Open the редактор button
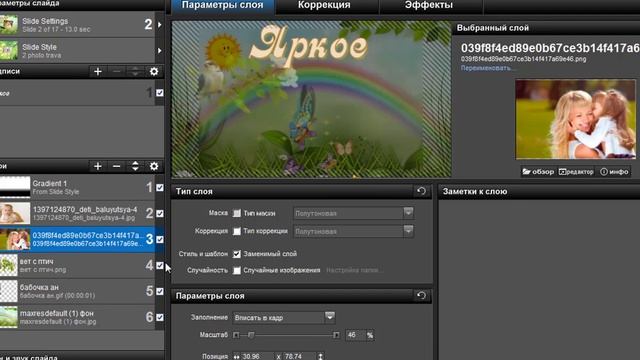Viewport: 640px width, 360px height. coord(576,172)
